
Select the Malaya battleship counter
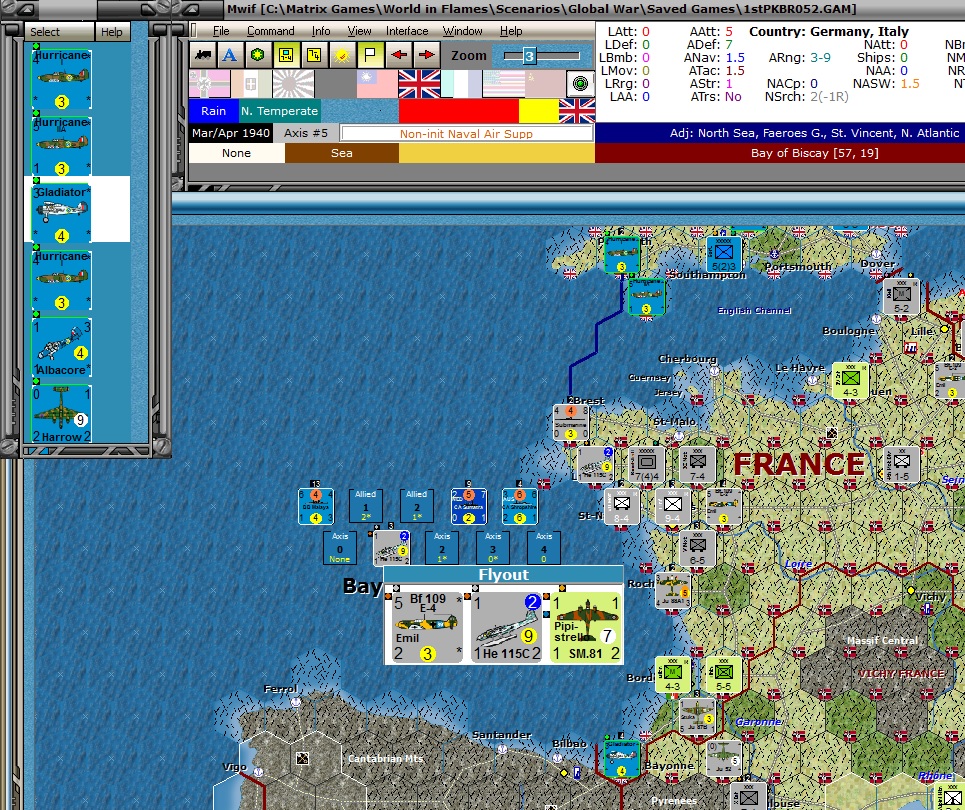click(316, 506)
